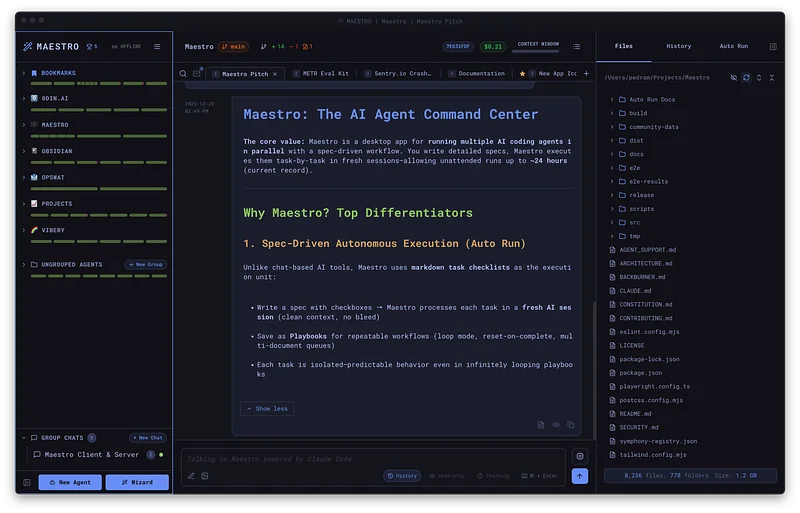The image size is (800, 513).
Task: Collapse the left sidebar panel icon
Action: (27, 482)
